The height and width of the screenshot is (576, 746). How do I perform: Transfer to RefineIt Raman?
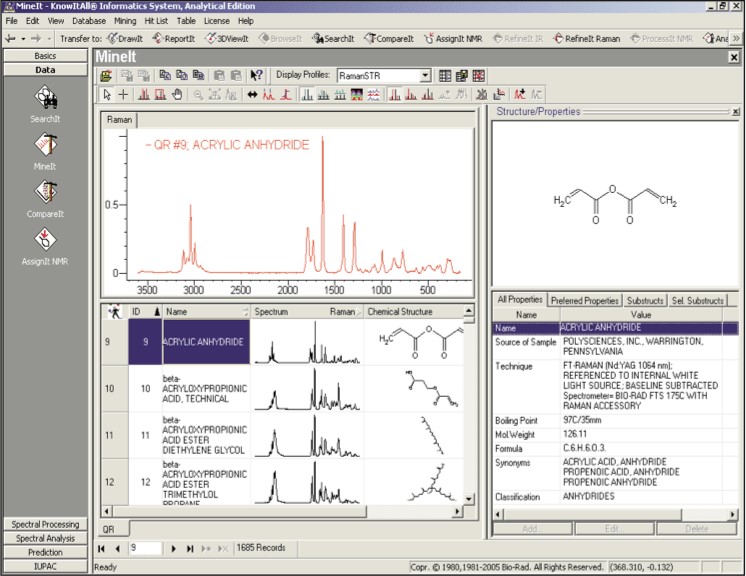[x=586, y=39]
